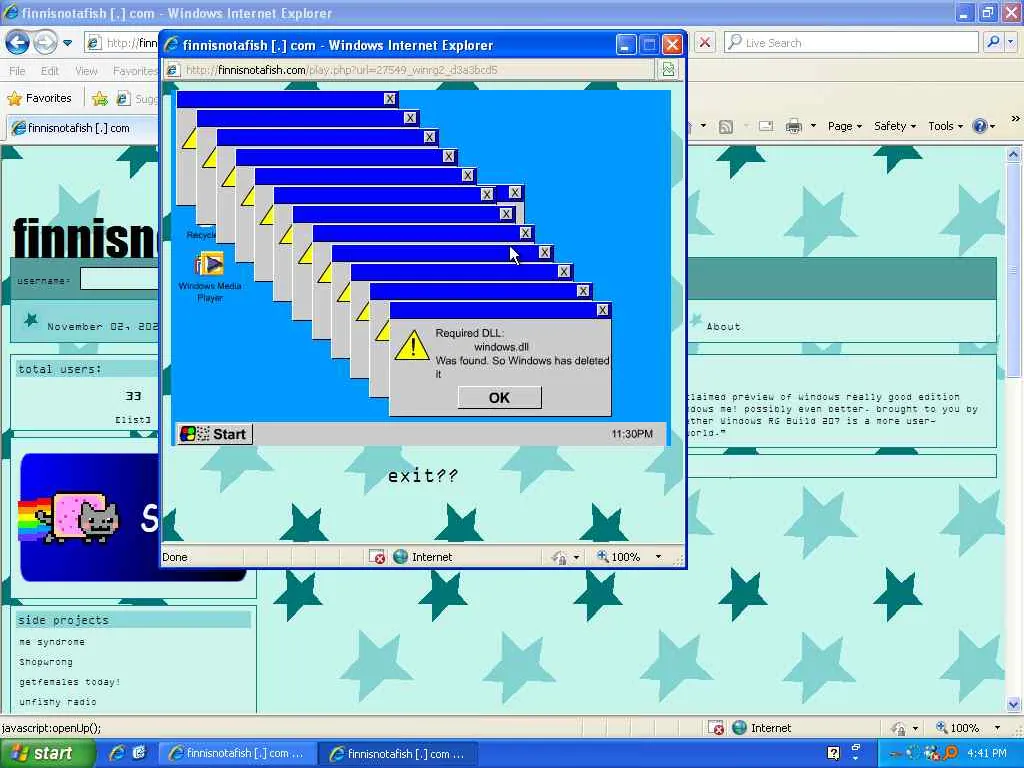This screenshot has width=1024, height=768.
Task: Go back with main browser Back arrow
Action: click(x=17, y=43)
